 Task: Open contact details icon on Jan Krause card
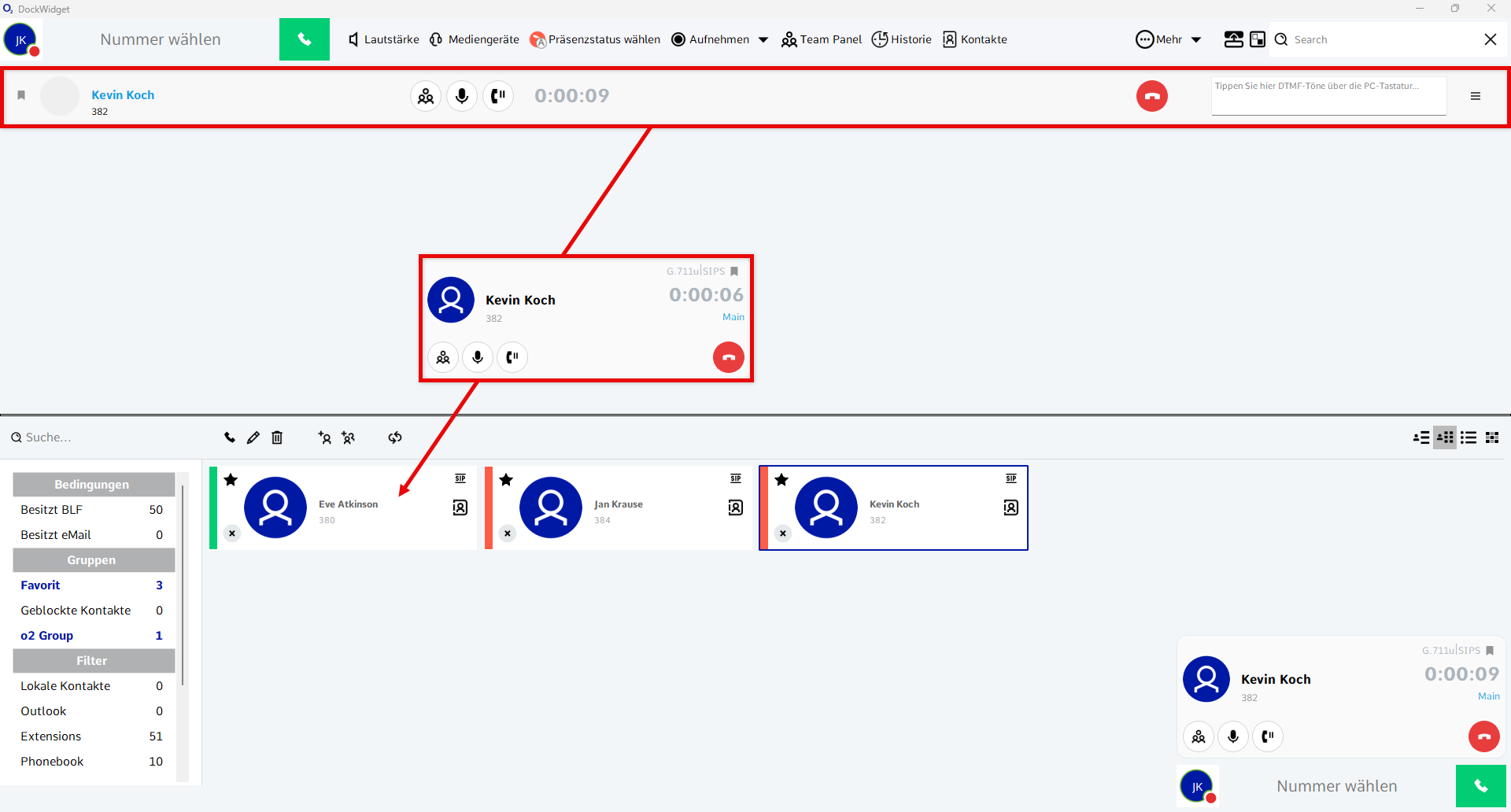coord(735,507)
